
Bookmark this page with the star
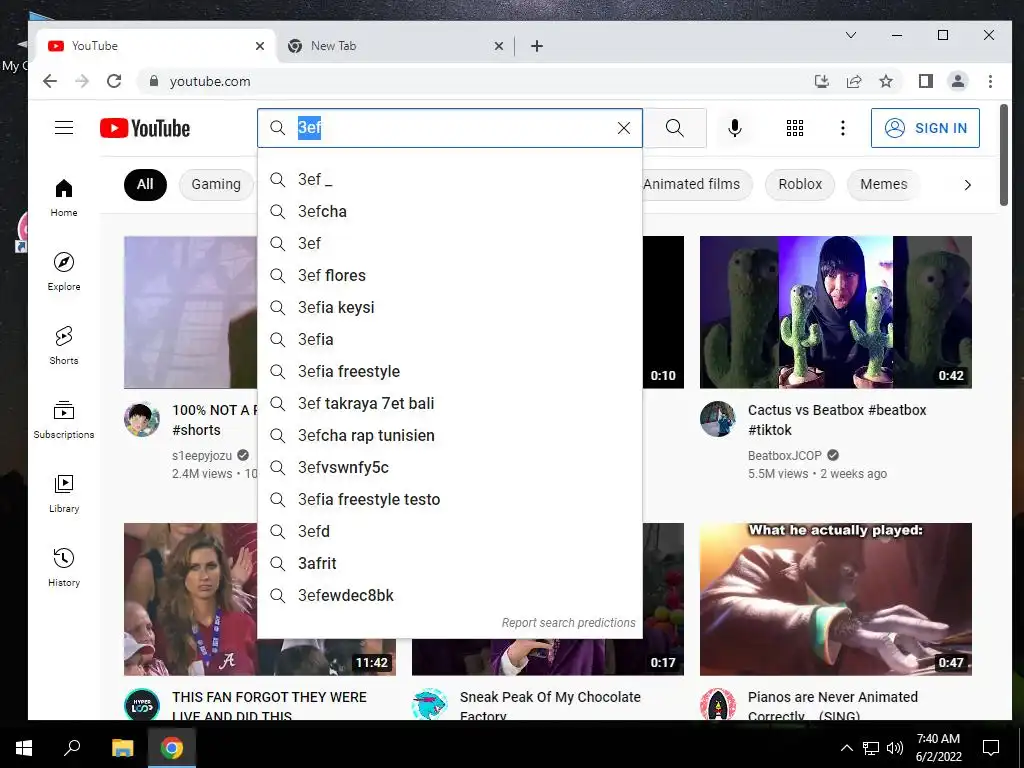[x=886, y=81]
